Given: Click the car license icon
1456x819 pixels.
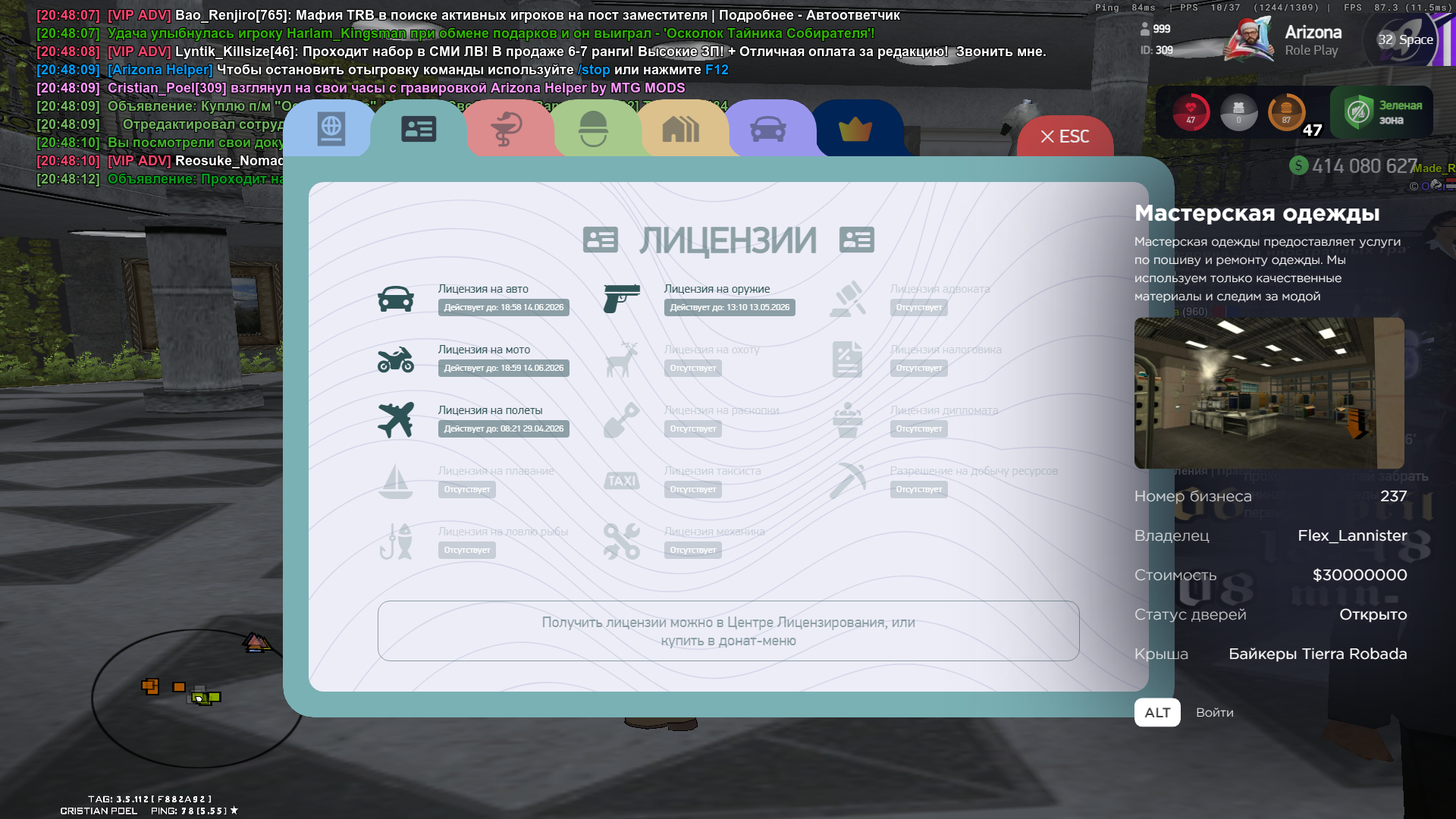Looking at the screenshot, I should pos(396,300).
